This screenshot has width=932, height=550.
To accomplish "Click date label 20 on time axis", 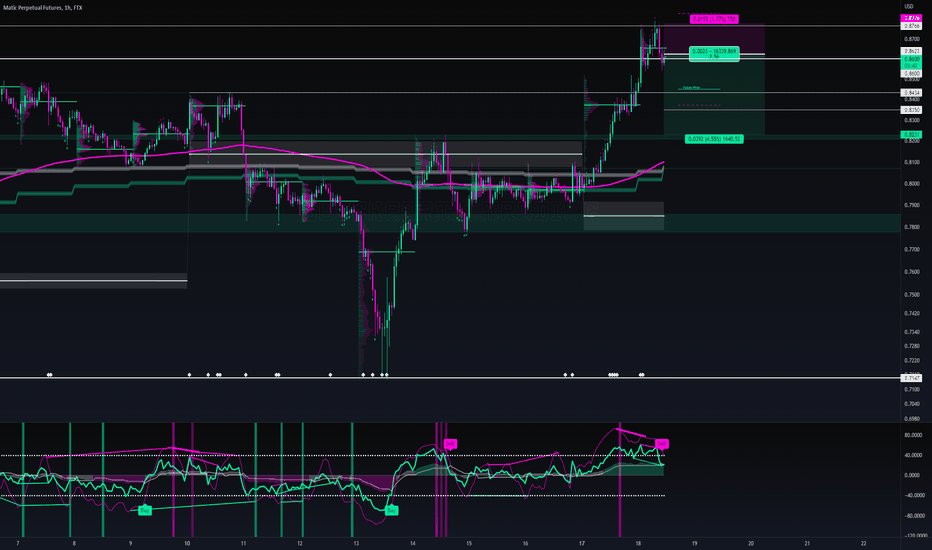I will point(751,543).
